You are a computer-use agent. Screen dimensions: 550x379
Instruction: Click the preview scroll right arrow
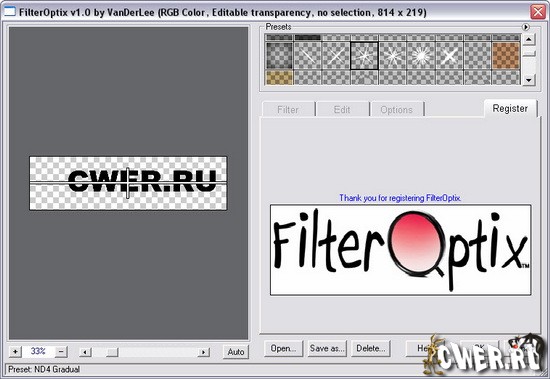(203, 352)
